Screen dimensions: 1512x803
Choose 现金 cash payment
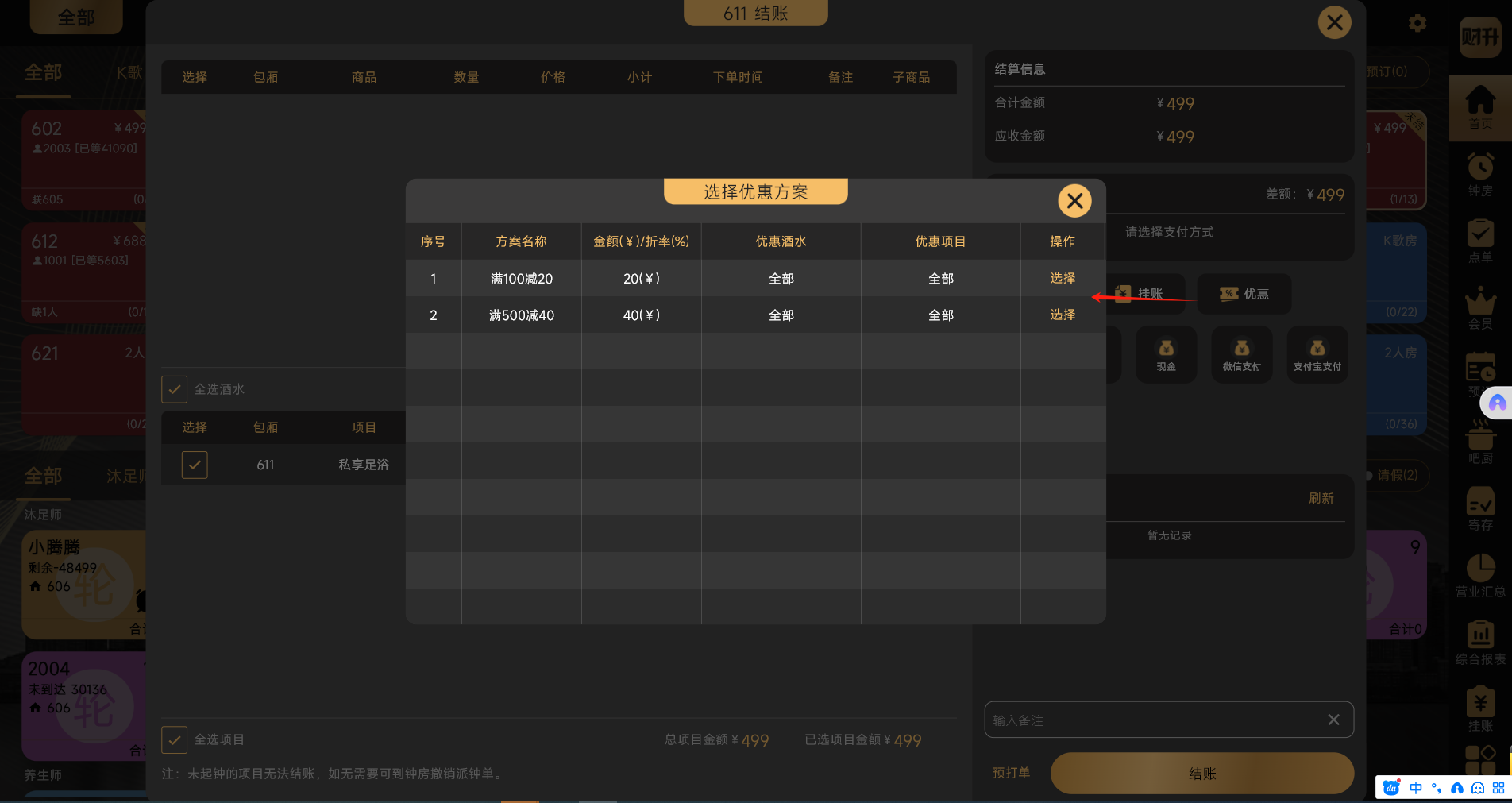coord(1166,354)
